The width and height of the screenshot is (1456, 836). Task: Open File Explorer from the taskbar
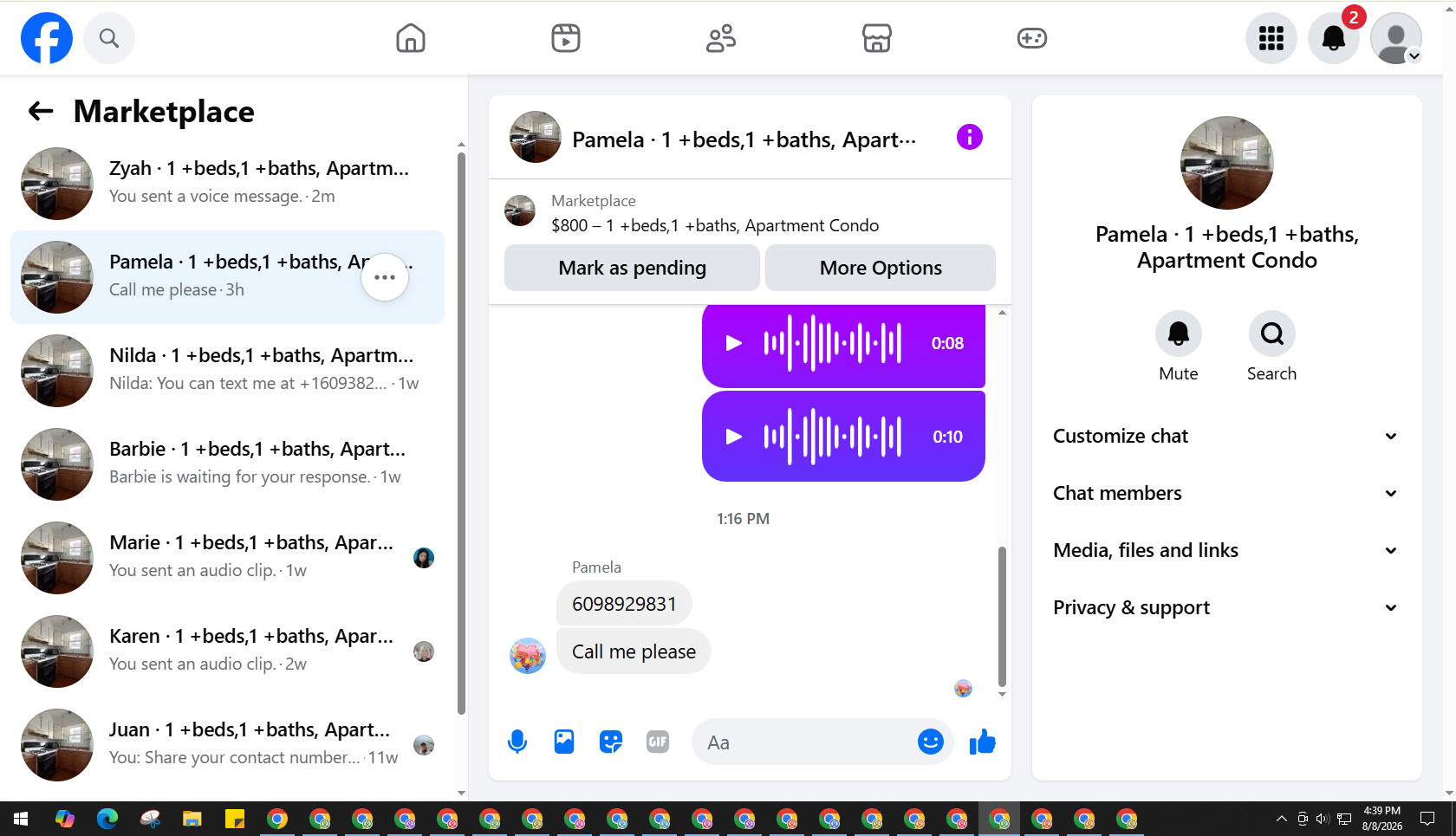point(192,819)
